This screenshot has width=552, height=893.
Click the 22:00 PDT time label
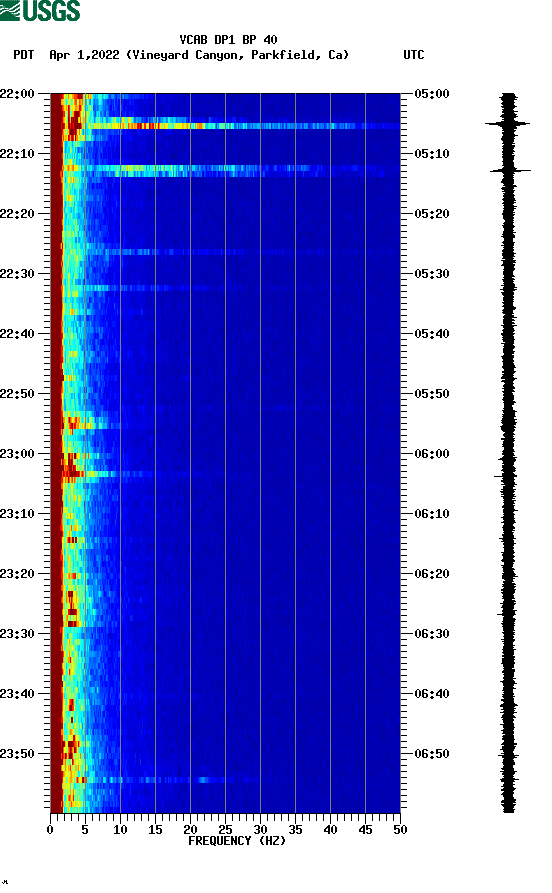click(x=17, y=93)
